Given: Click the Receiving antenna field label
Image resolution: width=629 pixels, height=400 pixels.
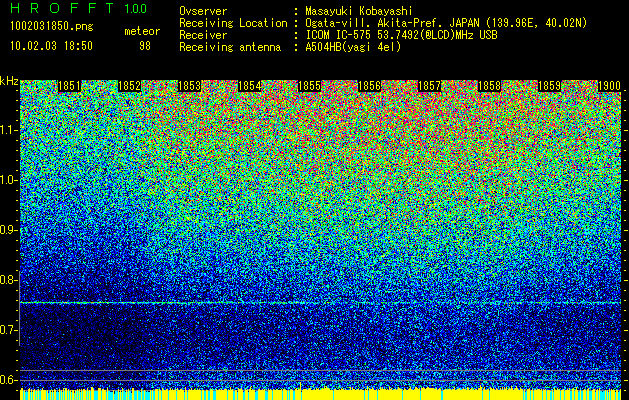Looking at the screenshot, I should (x=230, y=47).
